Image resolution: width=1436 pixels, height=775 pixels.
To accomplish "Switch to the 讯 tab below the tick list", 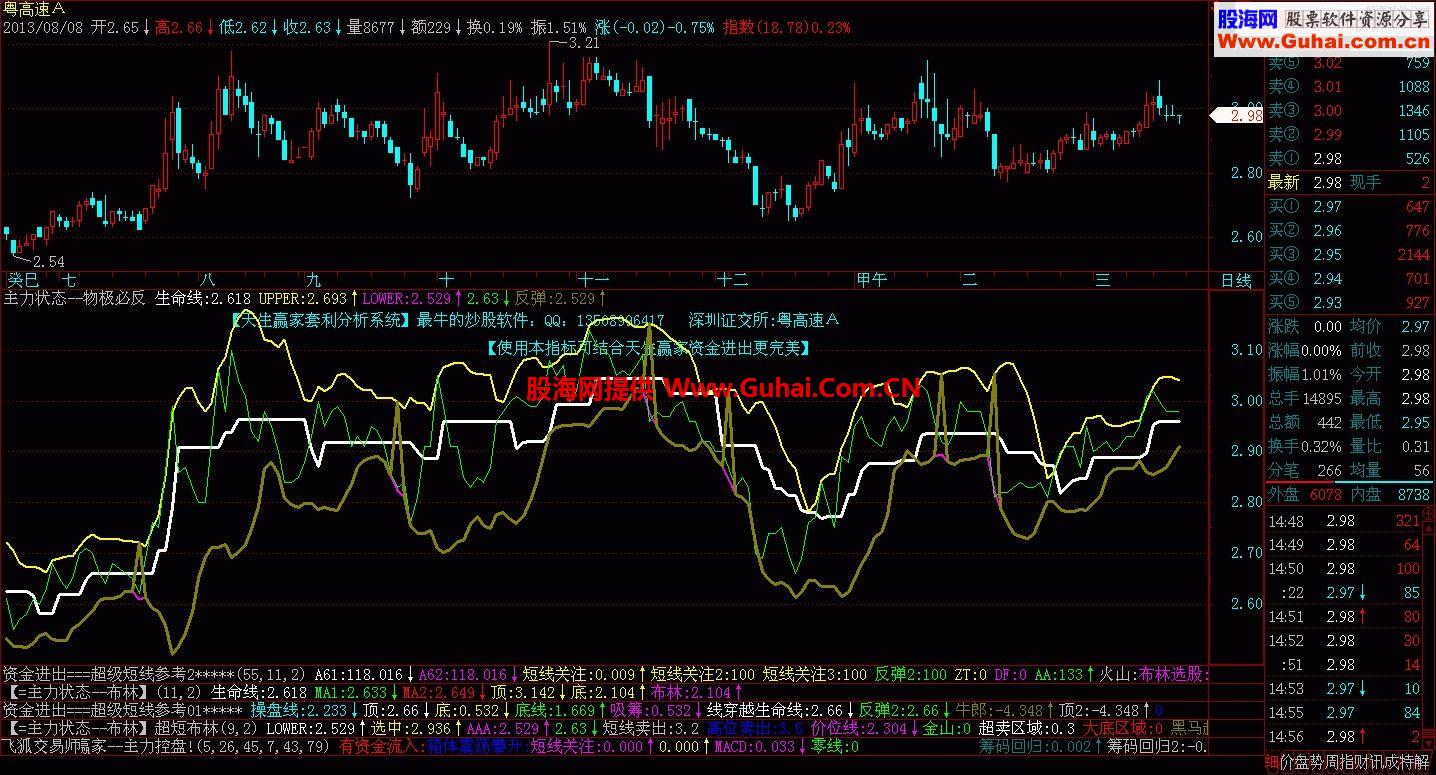I will (1377, 762).
